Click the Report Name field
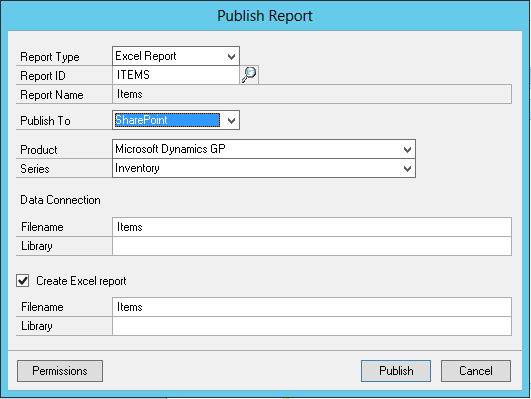Viewport: 531px width, 399px height. [x=312, y=94]
